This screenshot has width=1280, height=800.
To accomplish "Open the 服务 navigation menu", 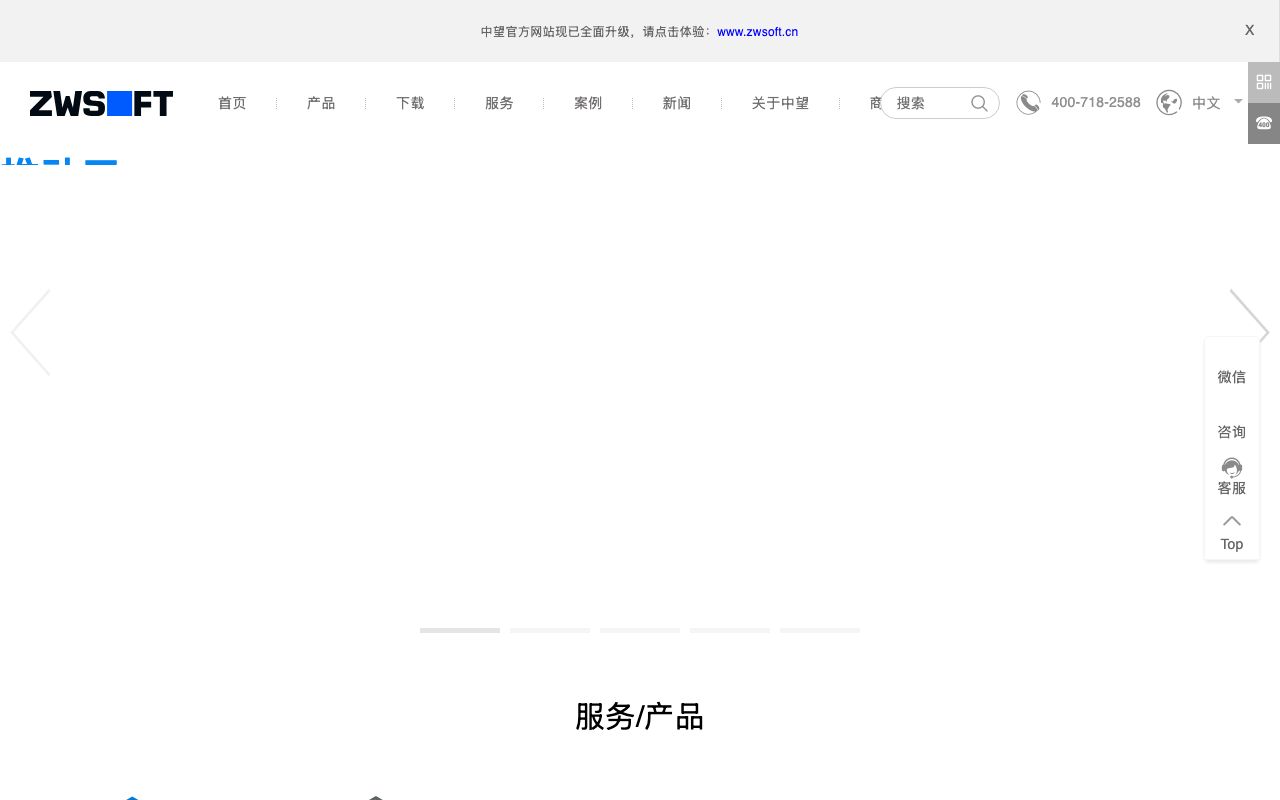I will [x=499, y=103].
